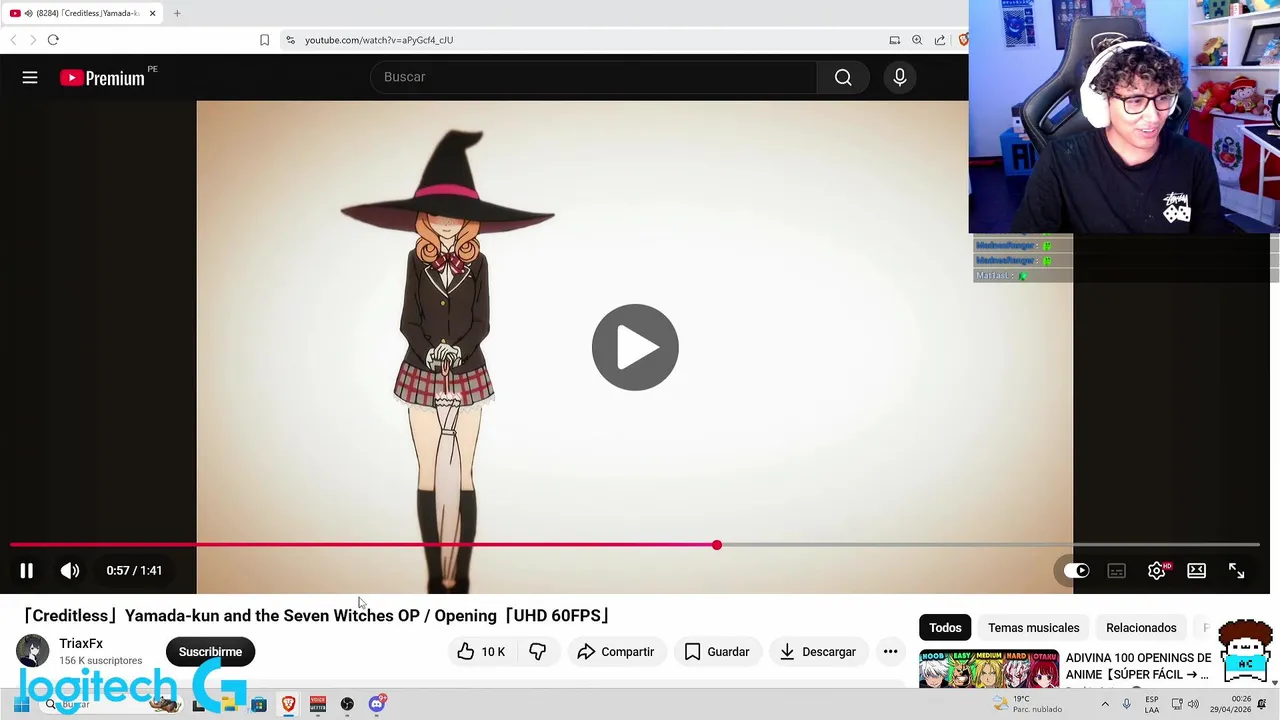This screenshot has height=720, width=1280.
Task: Click the youtube.com address bar URL
Action: 379,40
